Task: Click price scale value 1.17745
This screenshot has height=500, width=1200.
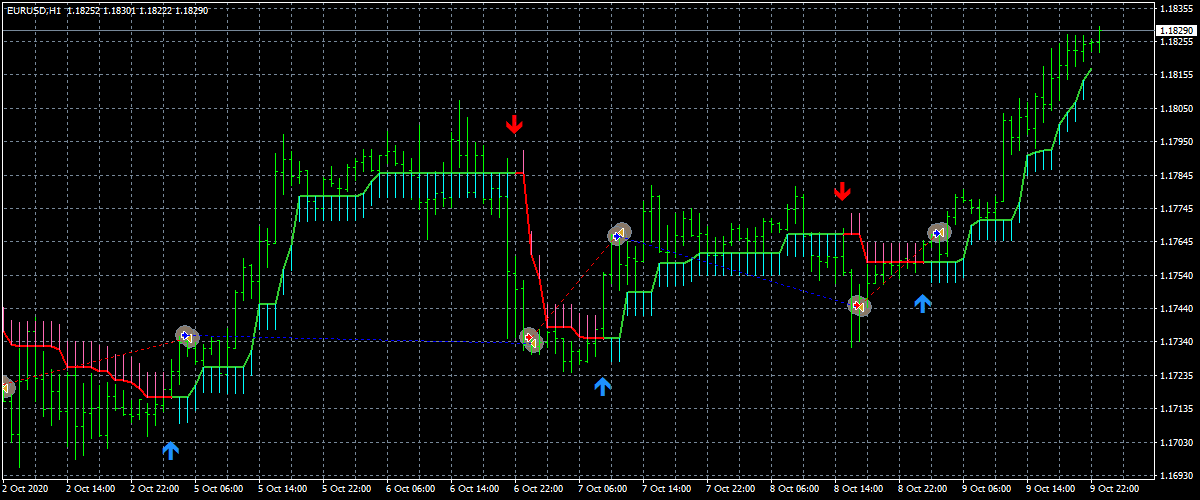Action: (x=1175, y=209)
